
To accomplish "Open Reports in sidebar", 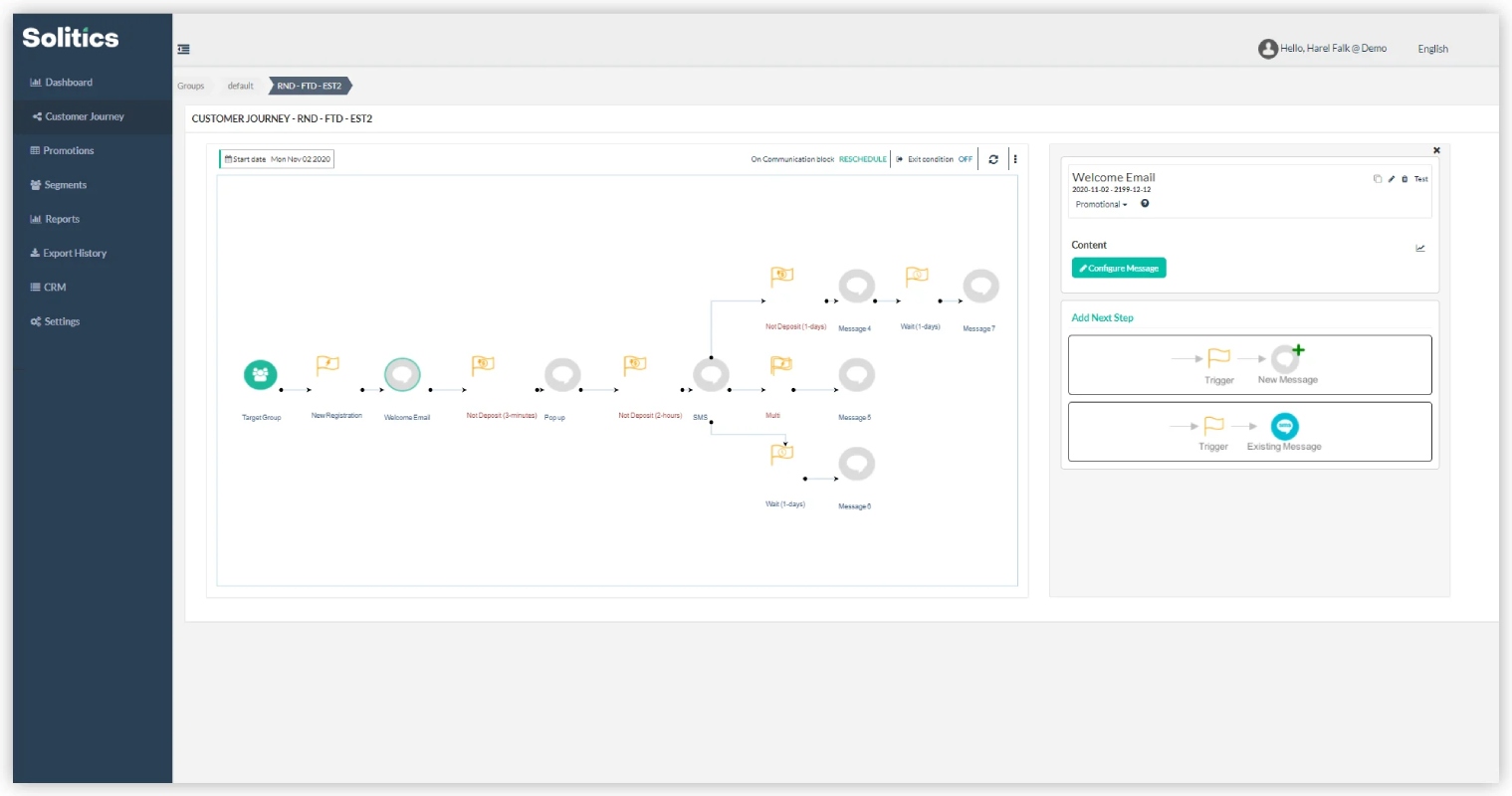I will [55, 219].
